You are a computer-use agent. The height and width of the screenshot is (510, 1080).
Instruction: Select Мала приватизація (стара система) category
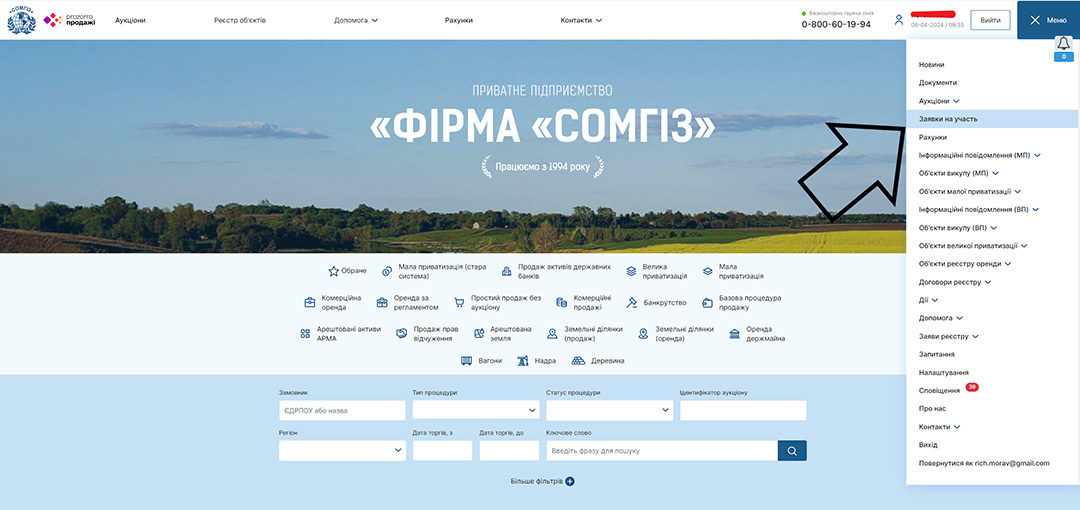(435, 271)
